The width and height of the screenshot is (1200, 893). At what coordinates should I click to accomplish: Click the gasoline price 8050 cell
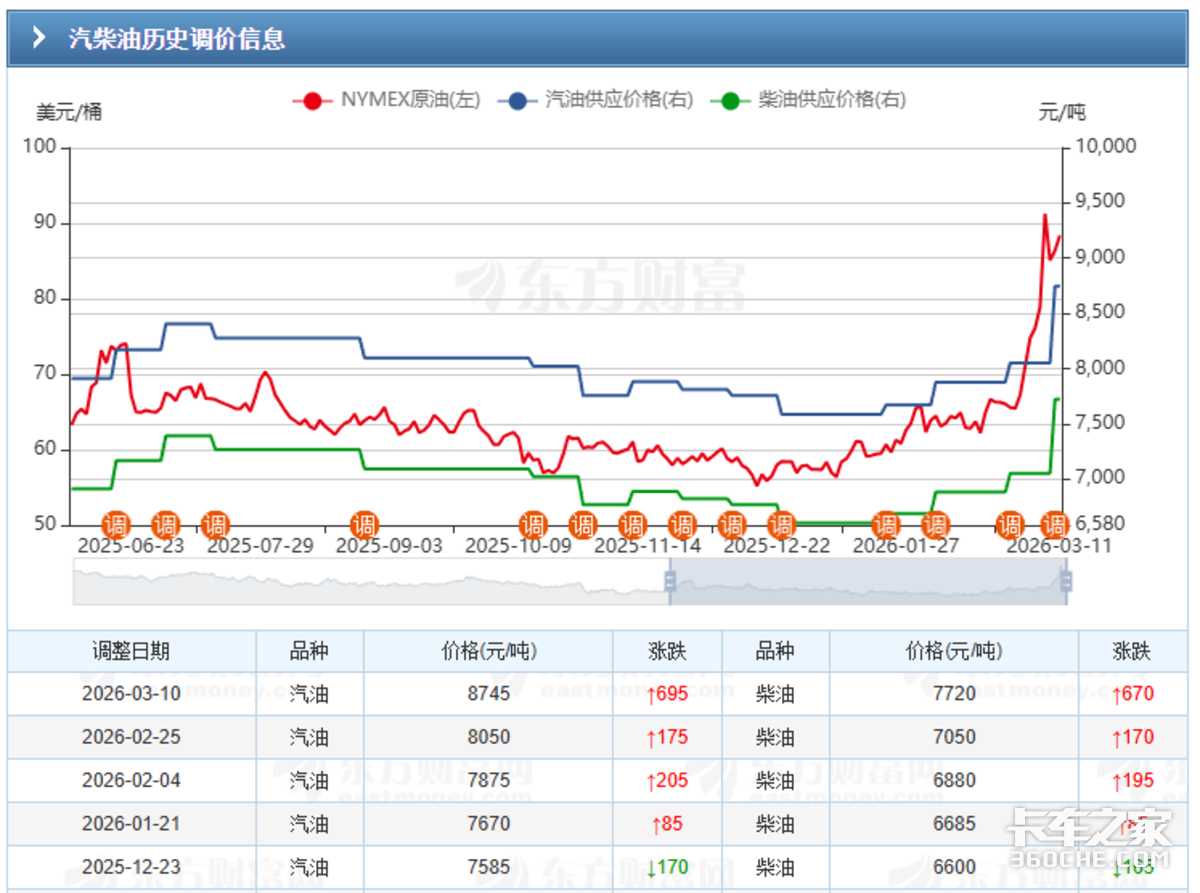point(488,737)
